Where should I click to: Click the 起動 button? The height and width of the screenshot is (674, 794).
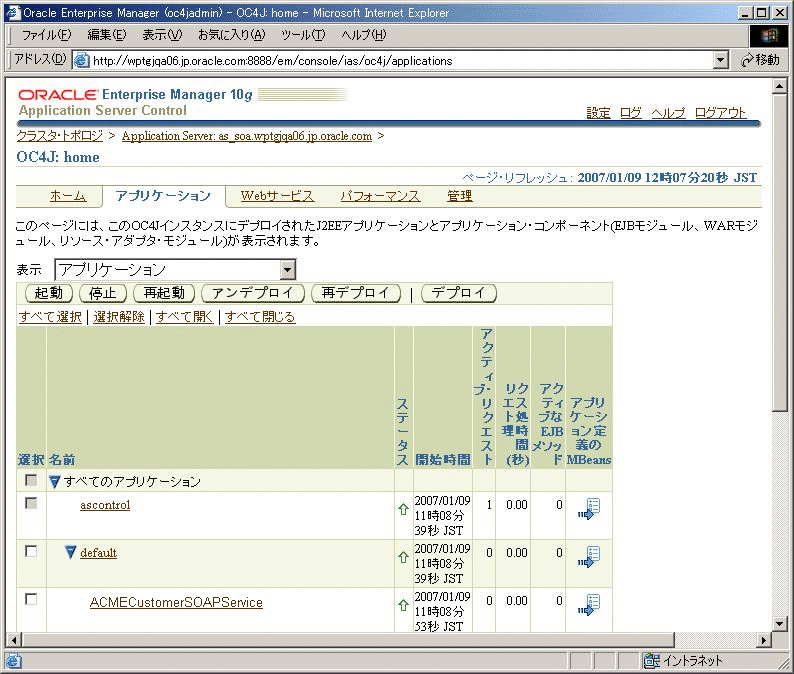click(x=49, y=293)
